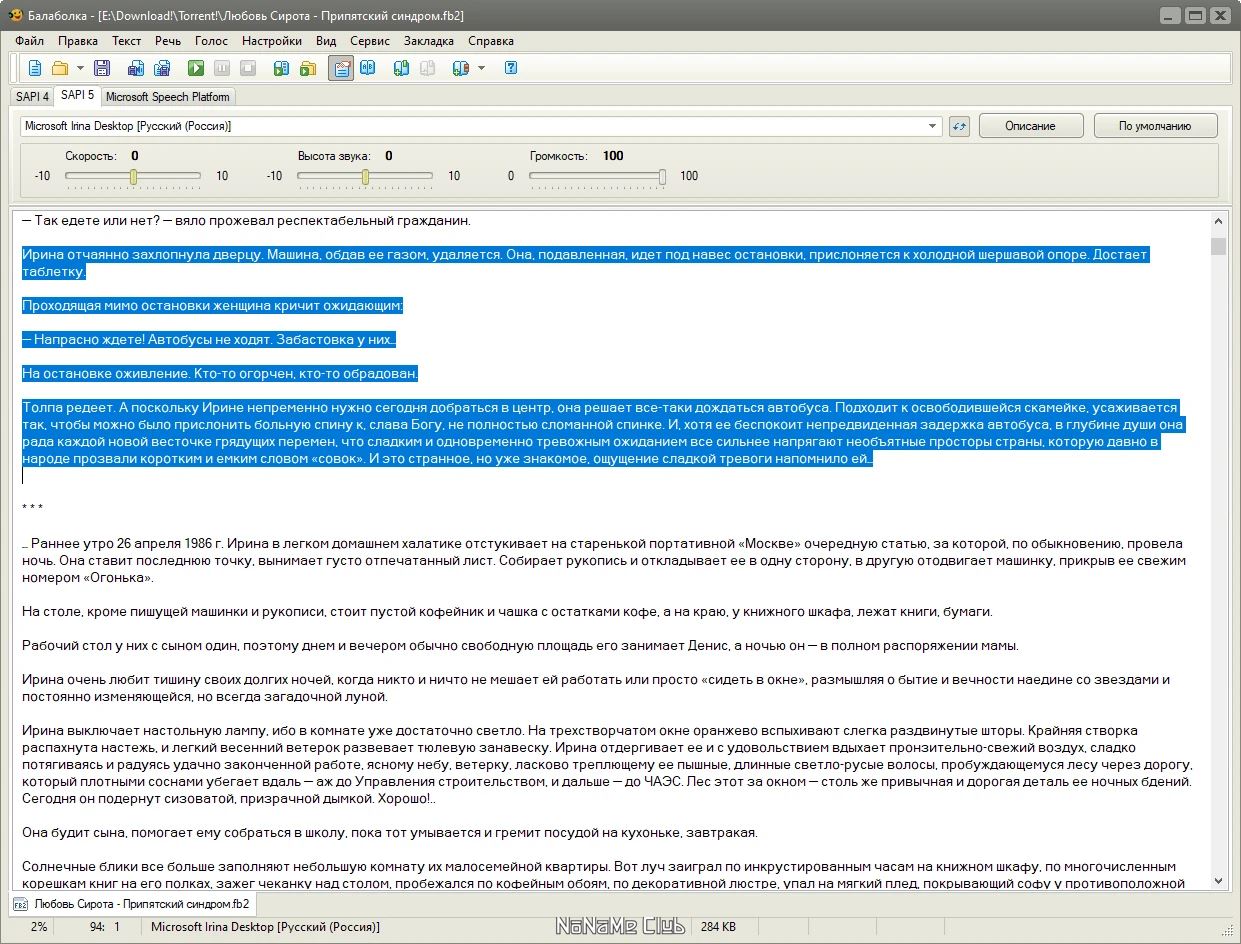Create a new document via toolbar icon
The width and height of the screenshot is (1241, 944).
(x=35, y=68)
